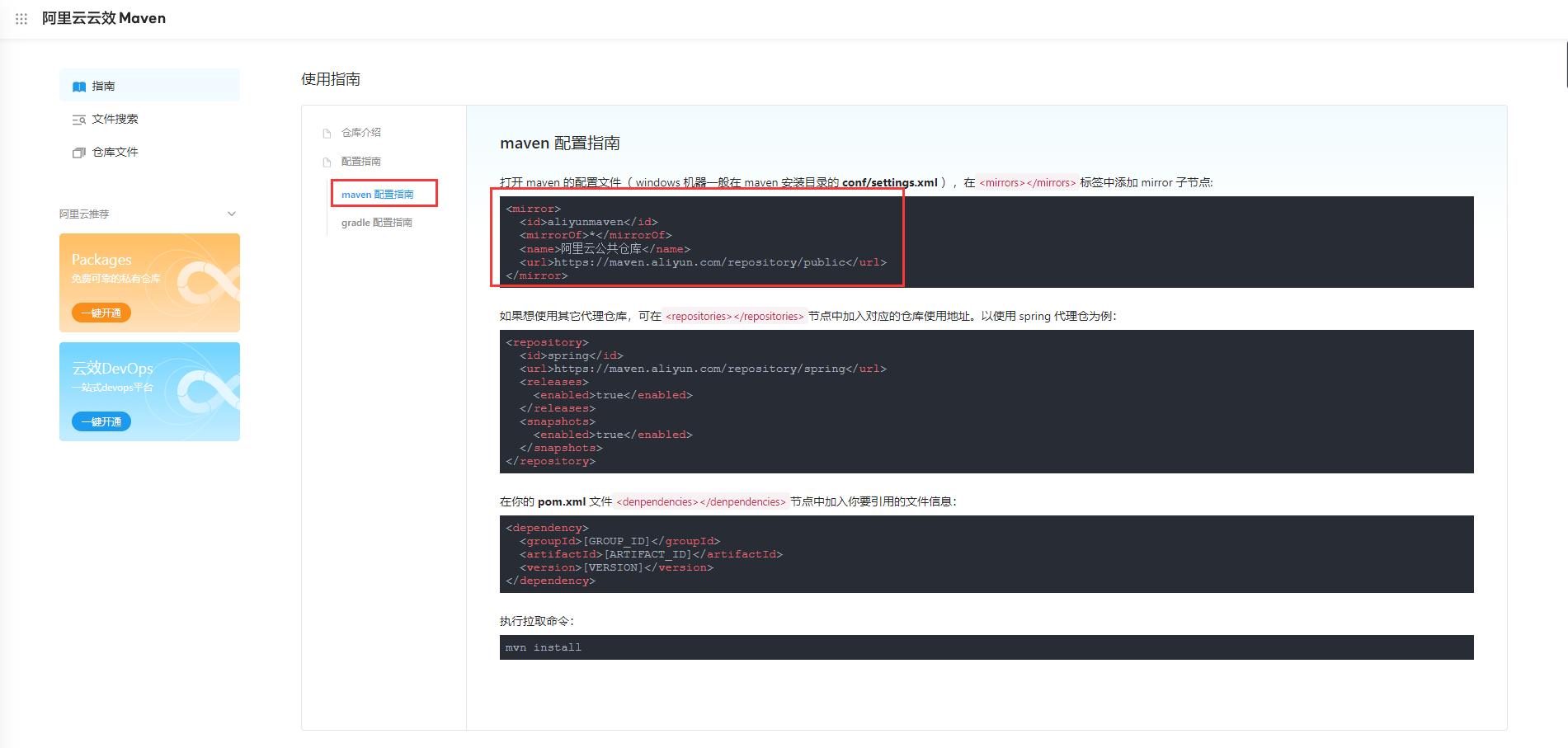This screenshot has width=1568, height=748.
Task: Select gradle 配置指南 sub-item
Action: pyautogui.click(x=377, y=223)
